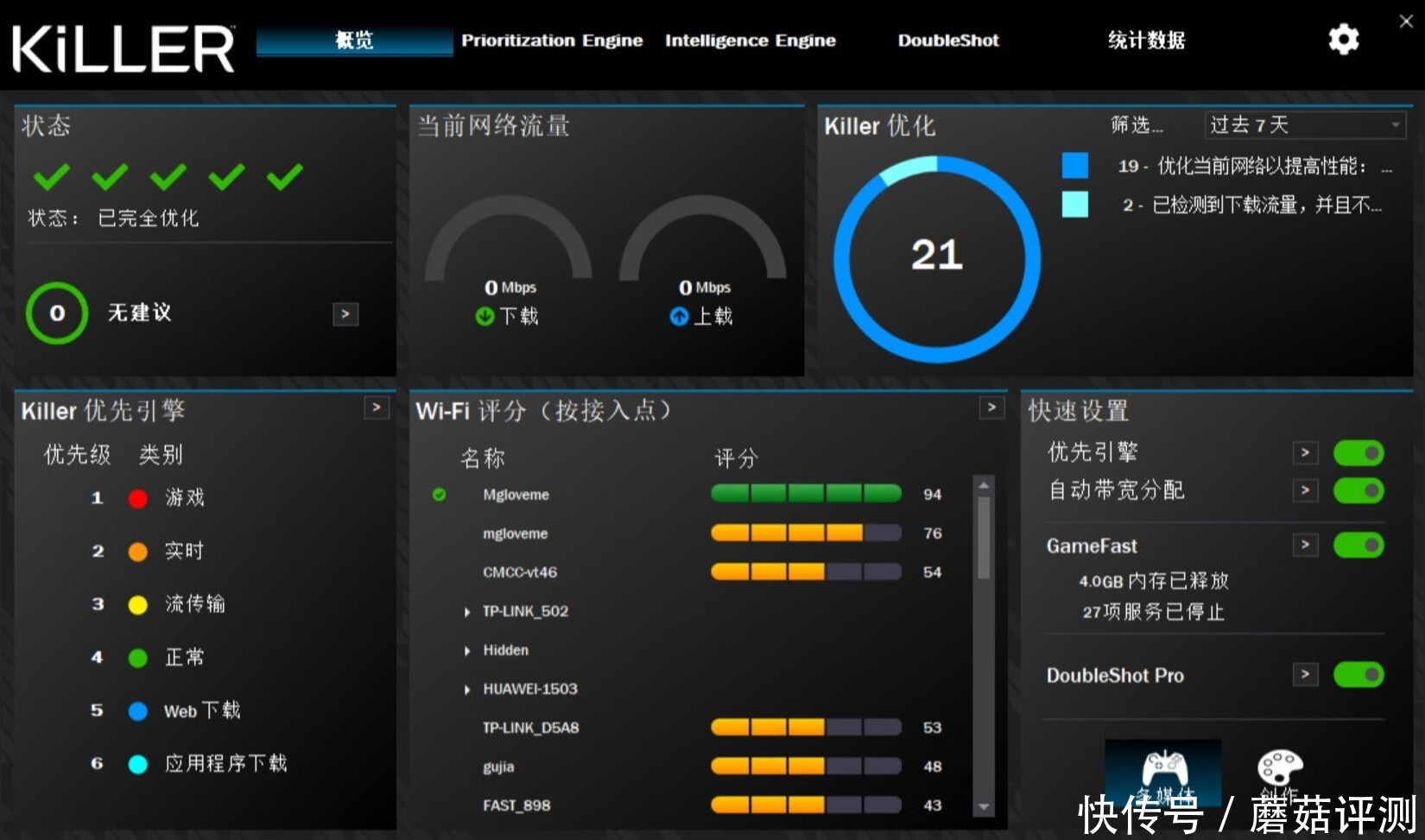Screen dimensions: 1425x840
Task: Click the upload speed gauge
Action: [703, 237]
